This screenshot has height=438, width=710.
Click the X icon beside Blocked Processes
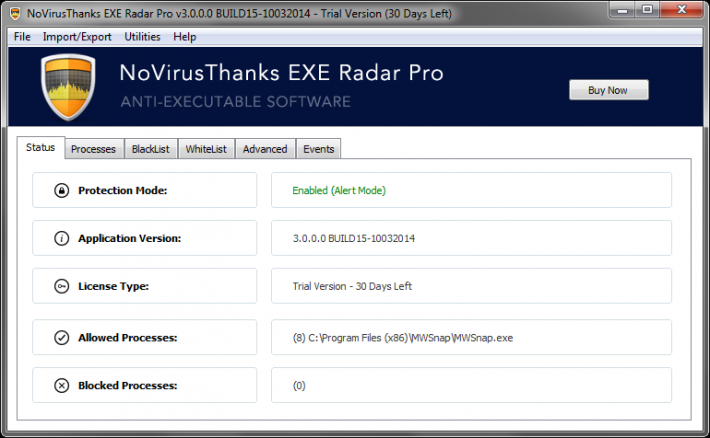(62, 385)
